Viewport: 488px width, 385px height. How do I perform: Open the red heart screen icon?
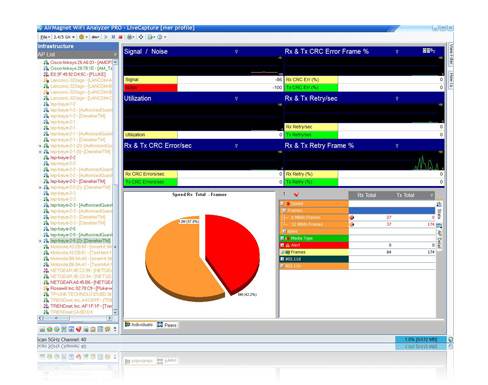click(79, 329)
